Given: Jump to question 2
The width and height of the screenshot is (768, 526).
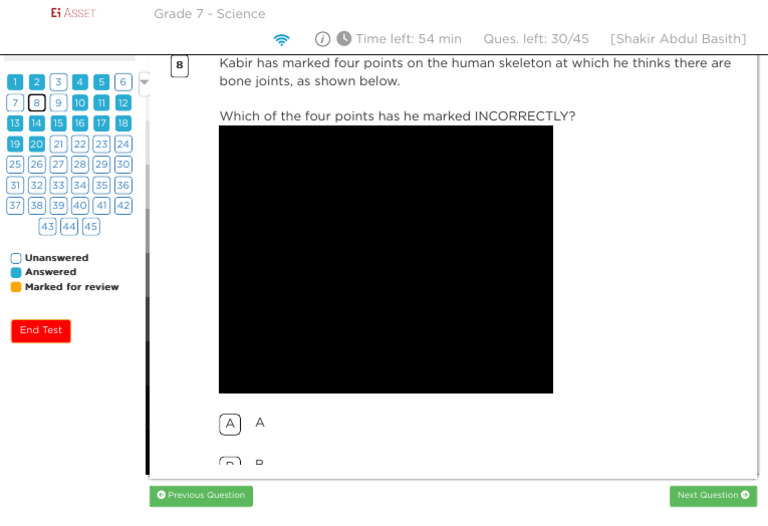Looking at the screenshot, I should coord(37,82).
